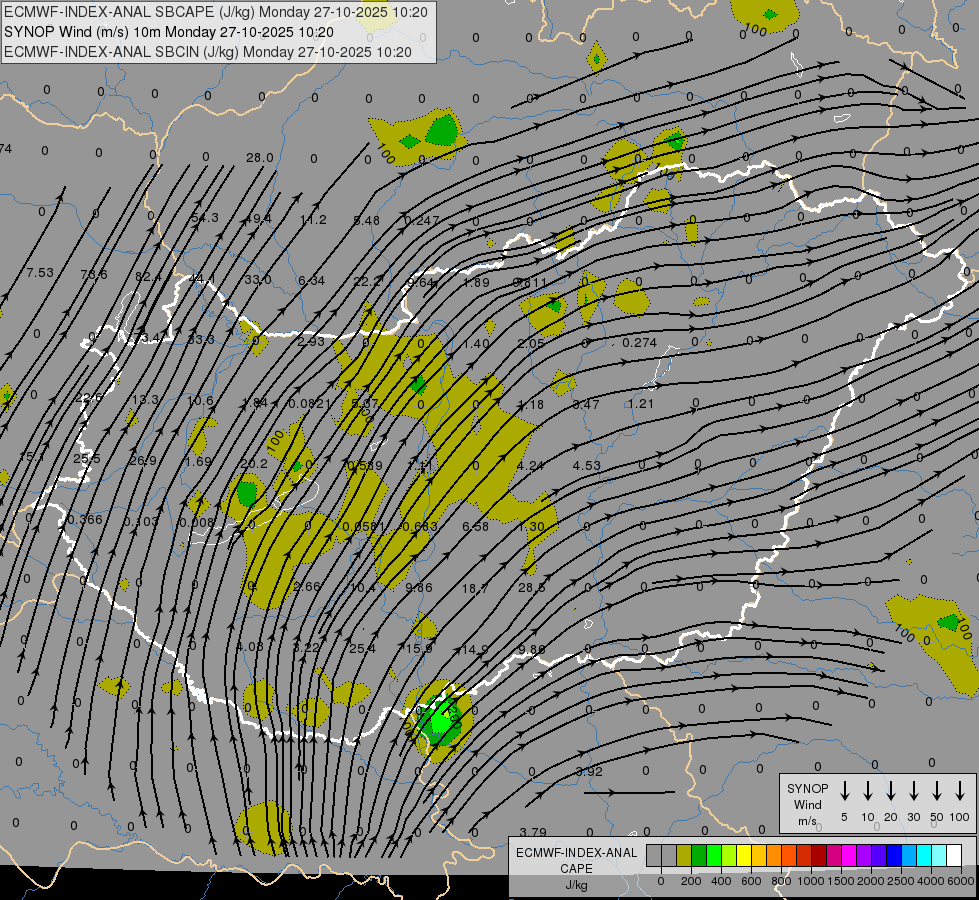
Task: Select the dark blue CAPE legend swatch
Action: 893,856
